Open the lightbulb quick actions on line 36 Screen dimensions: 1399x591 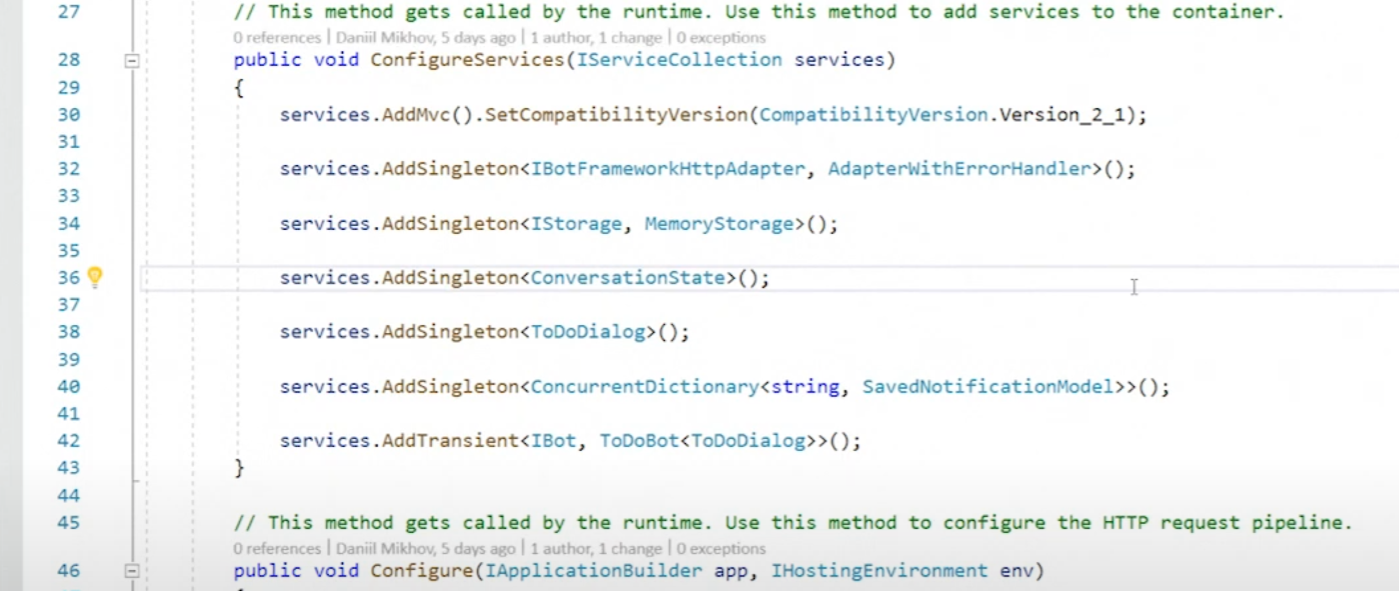pyautogui.click(x=95, y=277)
